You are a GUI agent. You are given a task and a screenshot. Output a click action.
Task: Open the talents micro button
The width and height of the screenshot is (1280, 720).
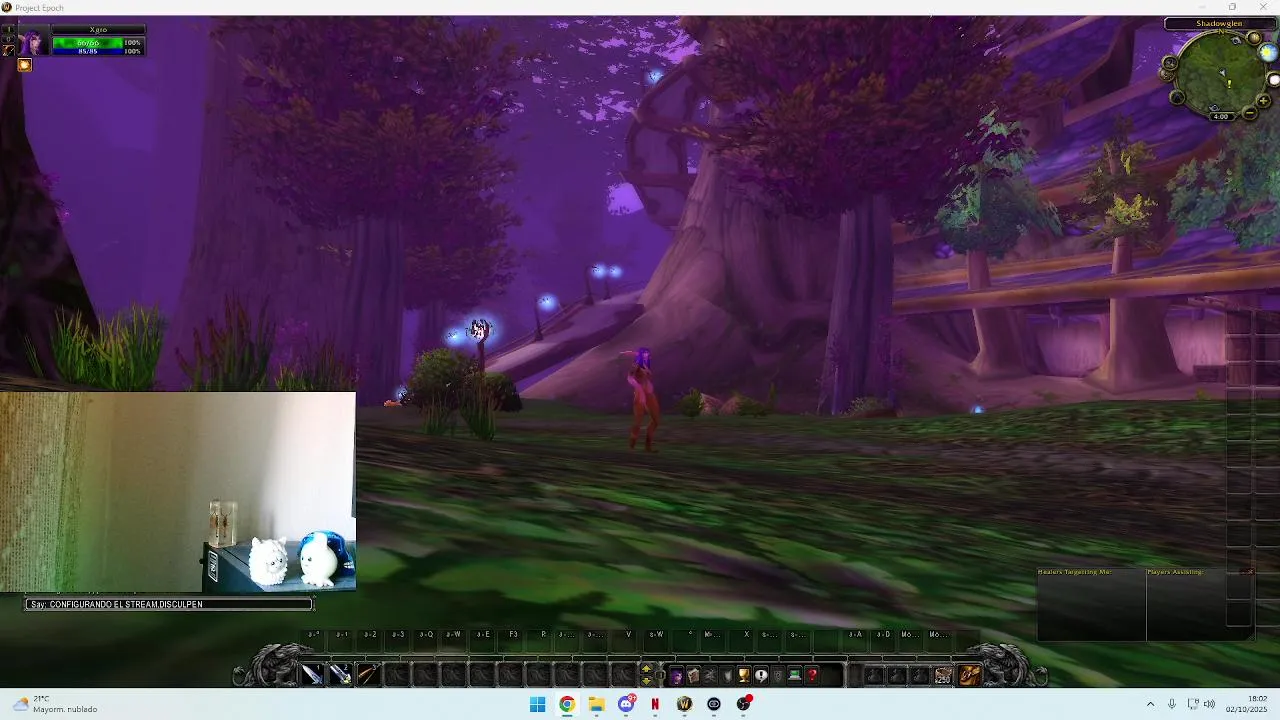(x=709, y=676)
